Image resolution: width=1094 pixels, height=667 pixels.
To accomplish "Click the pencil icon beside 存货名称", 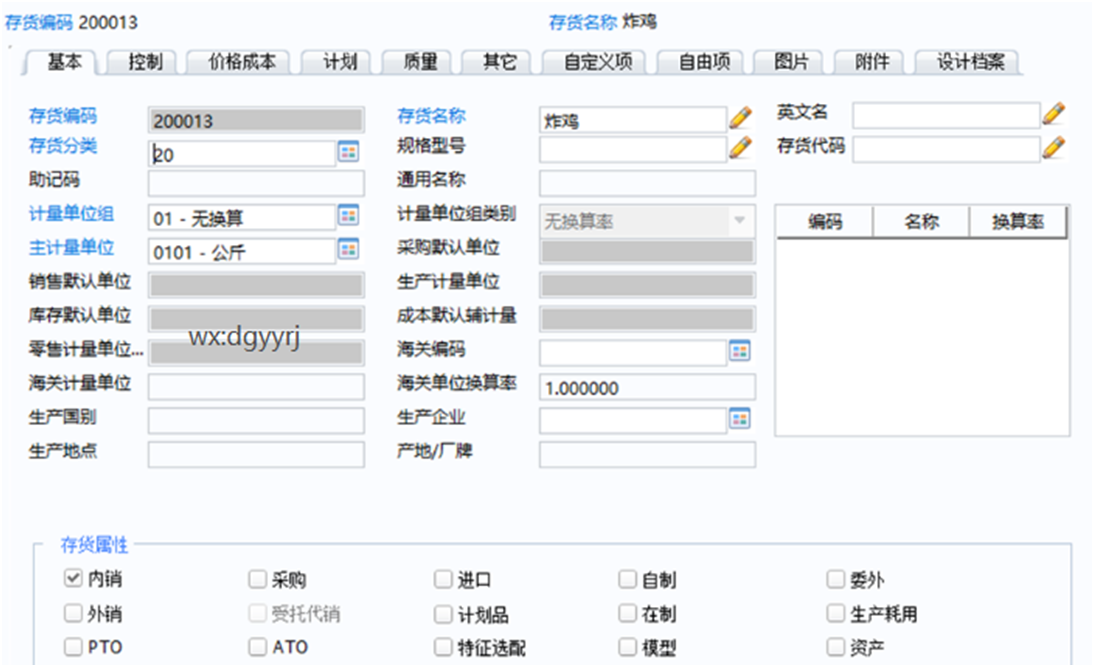I will pyautogui.click(x=740, y=117).
